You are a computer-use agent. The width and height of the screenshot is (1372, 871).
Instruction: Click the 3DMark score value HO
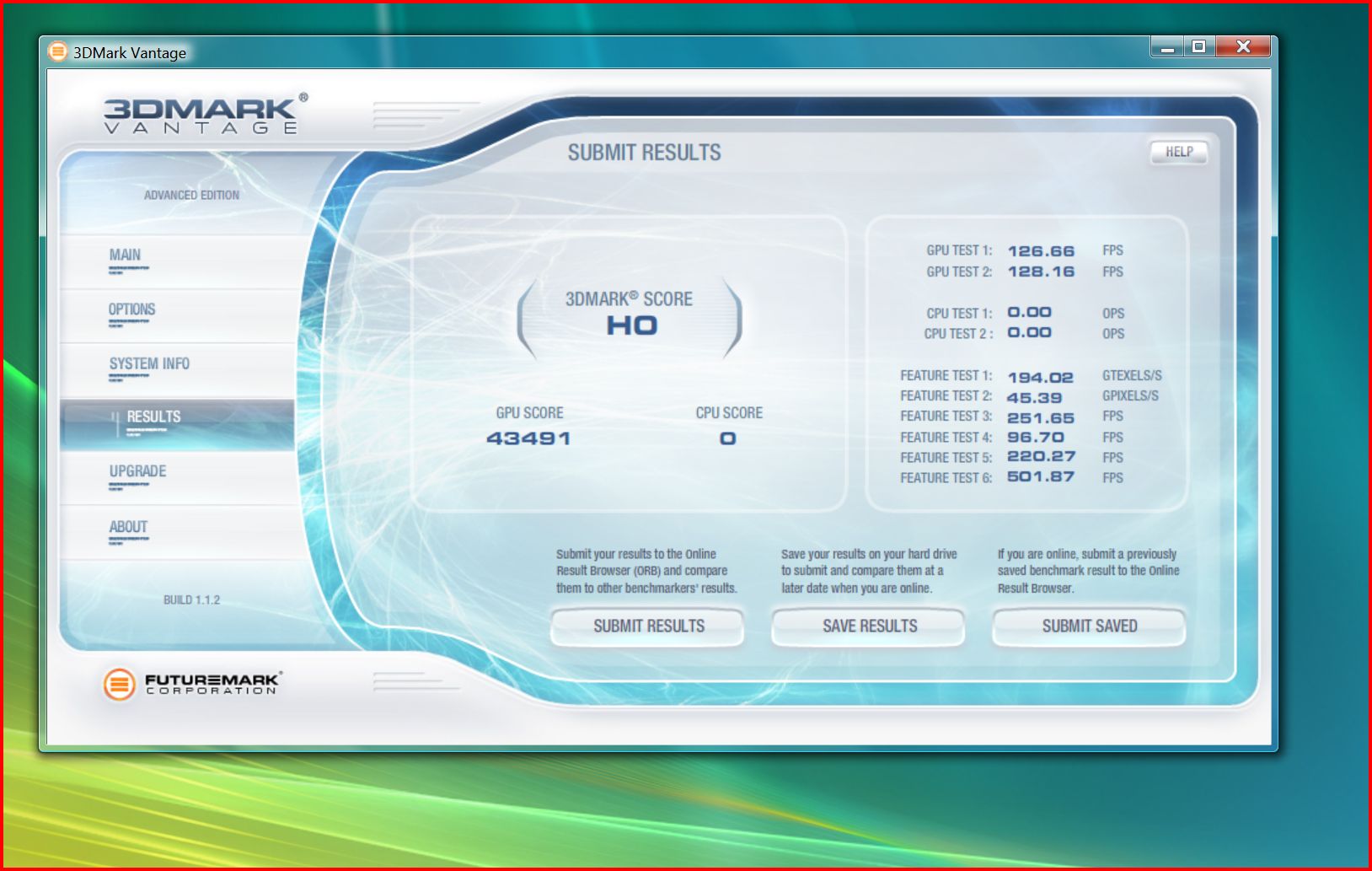point(632,325)
